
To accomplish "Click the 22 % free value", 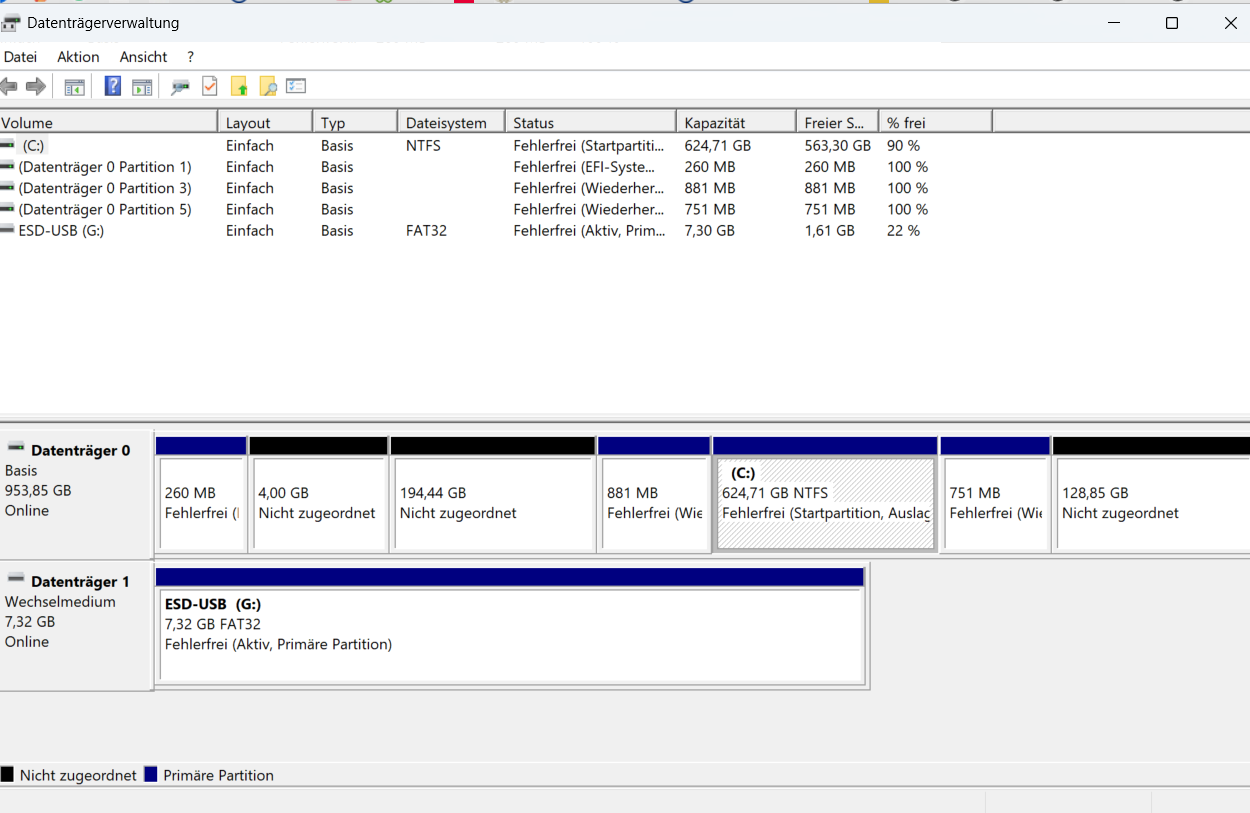I will click(903, 231).
